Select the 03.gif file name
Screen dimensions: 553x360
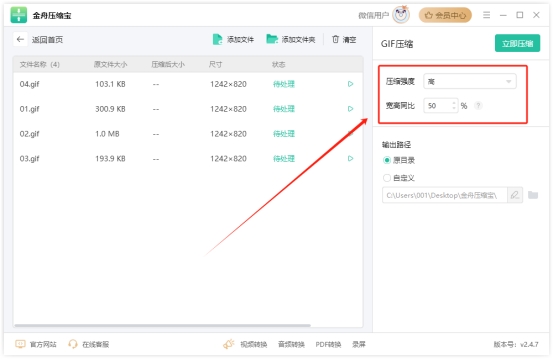(30, 159)
